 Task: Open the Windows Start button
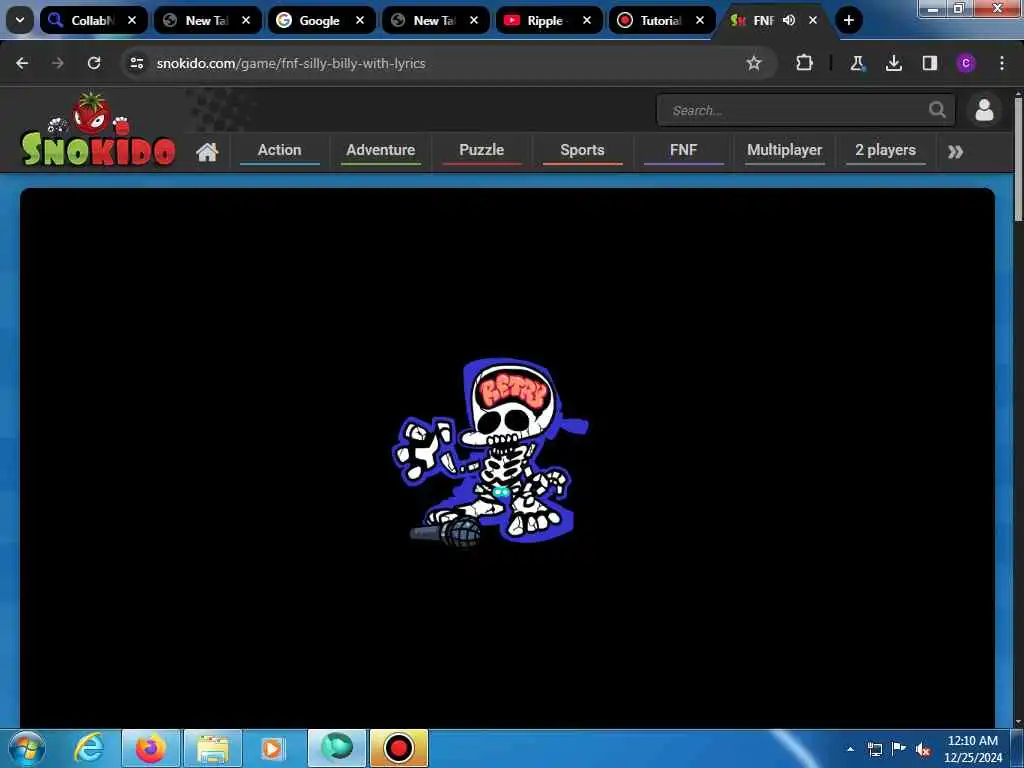coord(26,748)
